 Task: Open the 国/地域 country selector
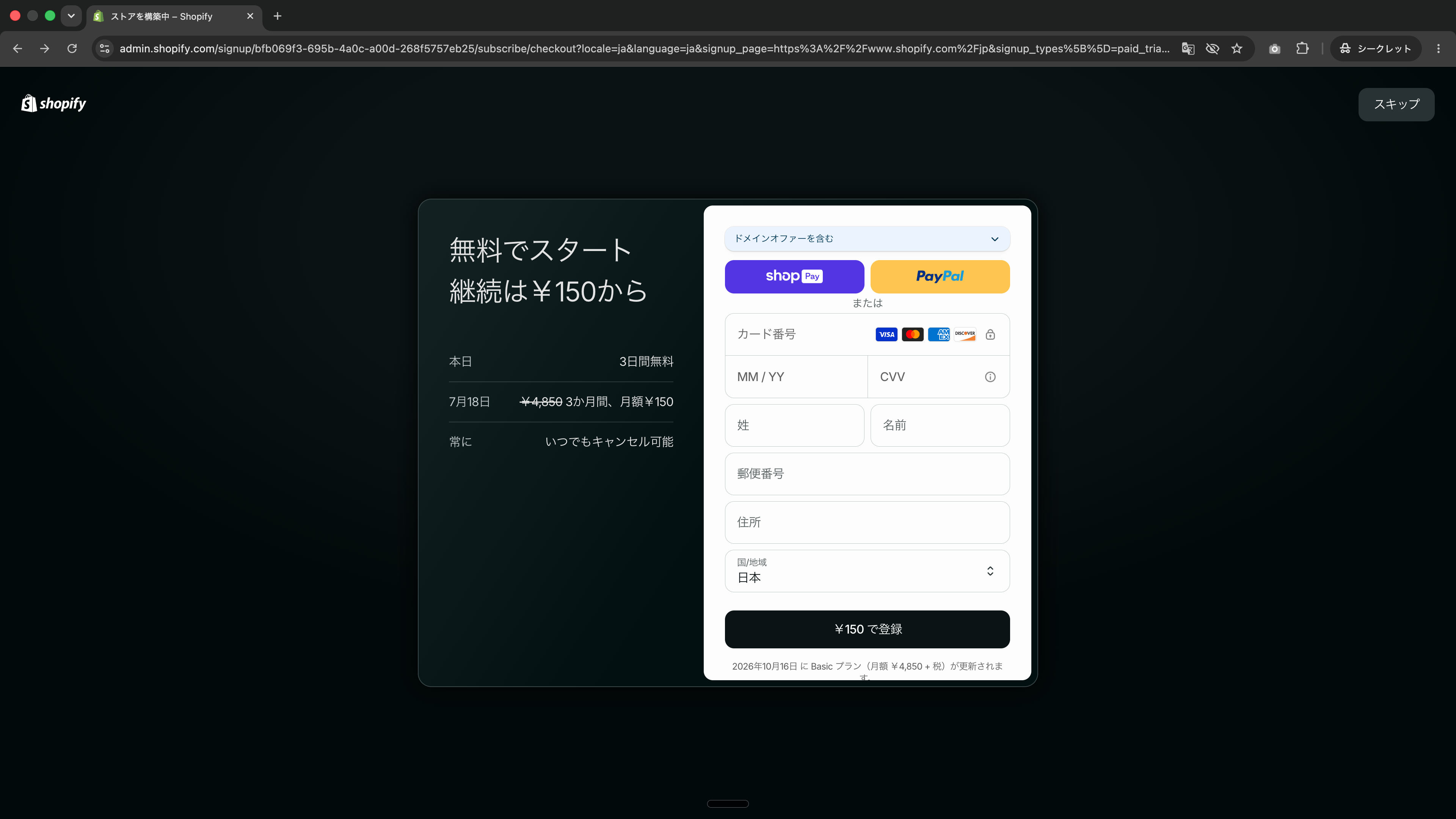pyautogui.click(x=867, y=571)
